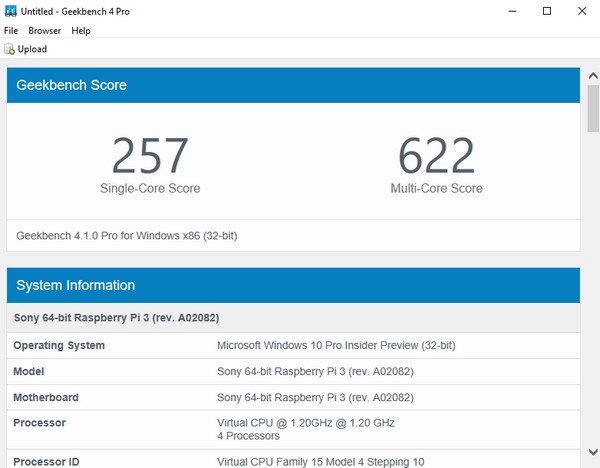
Task: Click the Processor ID row label
Action: (46, 462)
